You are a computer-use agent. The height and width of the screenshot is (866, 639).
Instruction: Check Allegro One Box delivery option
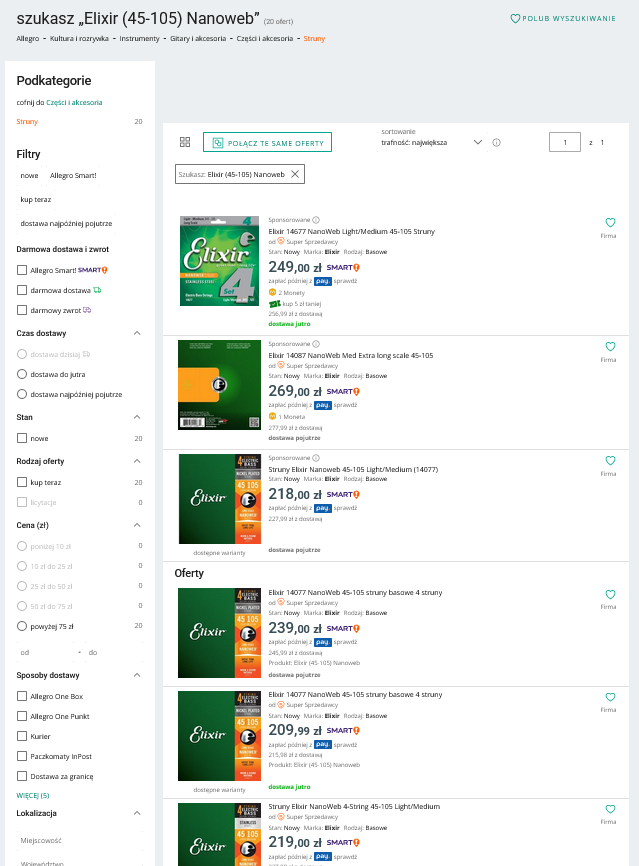click(x=22, y=696)
